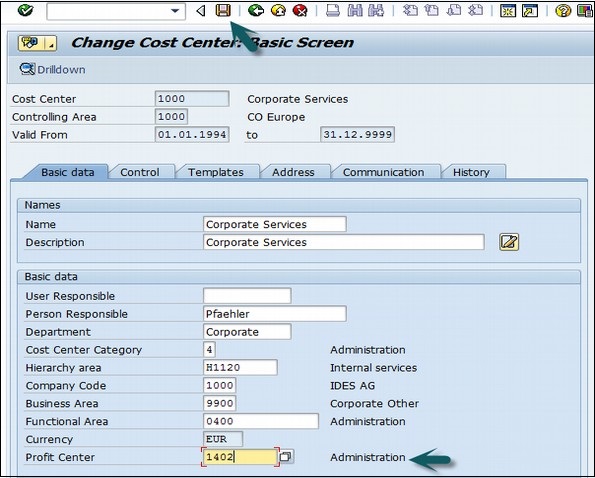
Task: Click the green Back arrow icon
Action: [x=256, y=11]
